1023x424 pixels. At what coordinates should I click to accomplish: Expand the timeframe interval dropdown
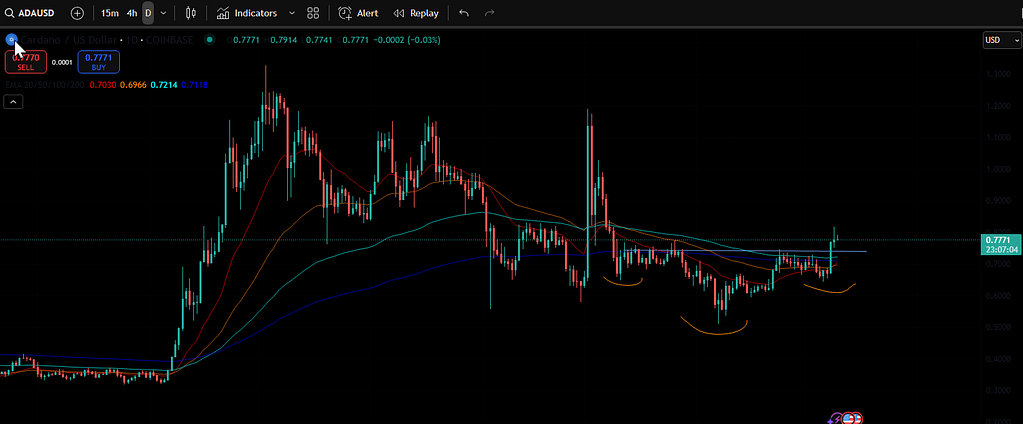pyautogui.click(x=163, y=13)
